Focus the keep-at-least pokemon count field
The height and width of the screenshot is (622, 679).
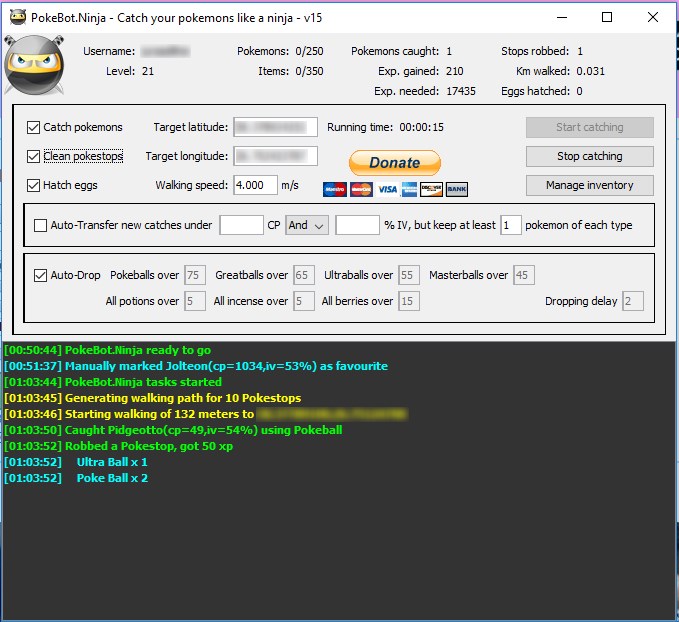point(510,225)
